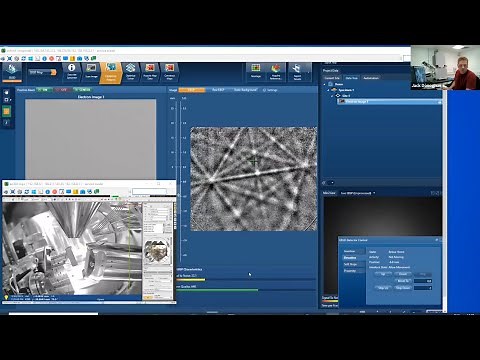This screenshot has height=360, width=480.
Task: Switch to the second Image panel tab
Action: 218,90
